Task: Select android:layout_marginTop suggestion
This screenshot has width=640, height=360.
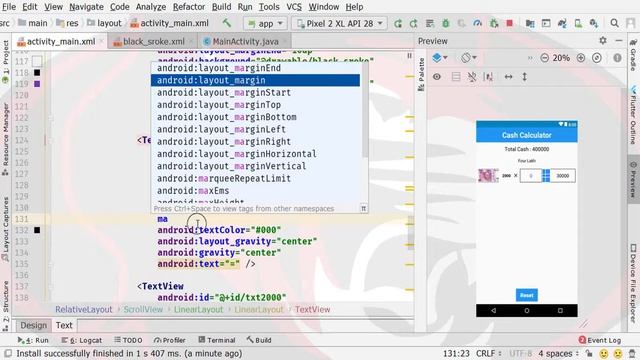Action: (x=256, y=105)
